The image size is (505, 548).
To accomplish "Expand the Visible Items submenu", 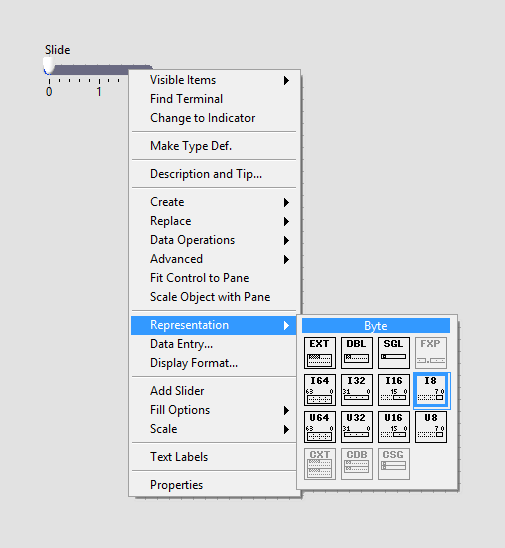I will [214, 80].
